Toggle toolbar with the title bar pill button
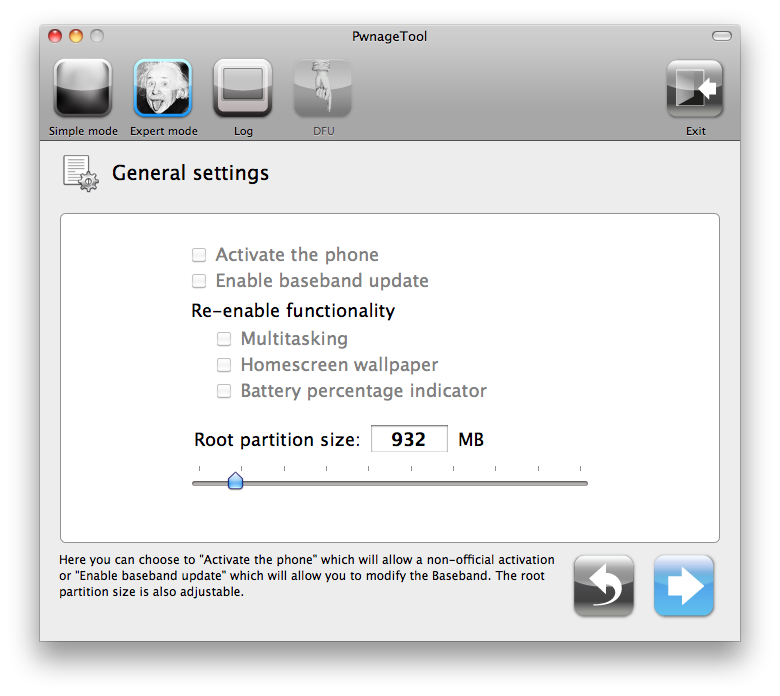780x696 pixels. (721, 37)
